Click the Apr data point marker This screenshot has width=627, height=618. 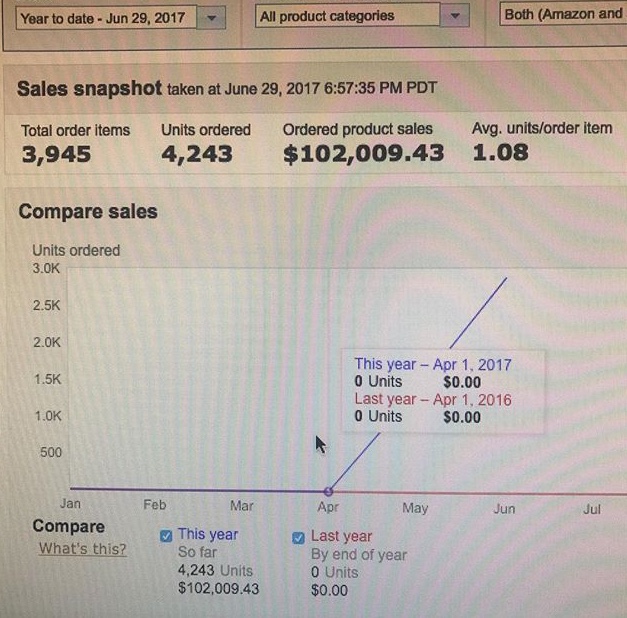(x=328, y=491)
